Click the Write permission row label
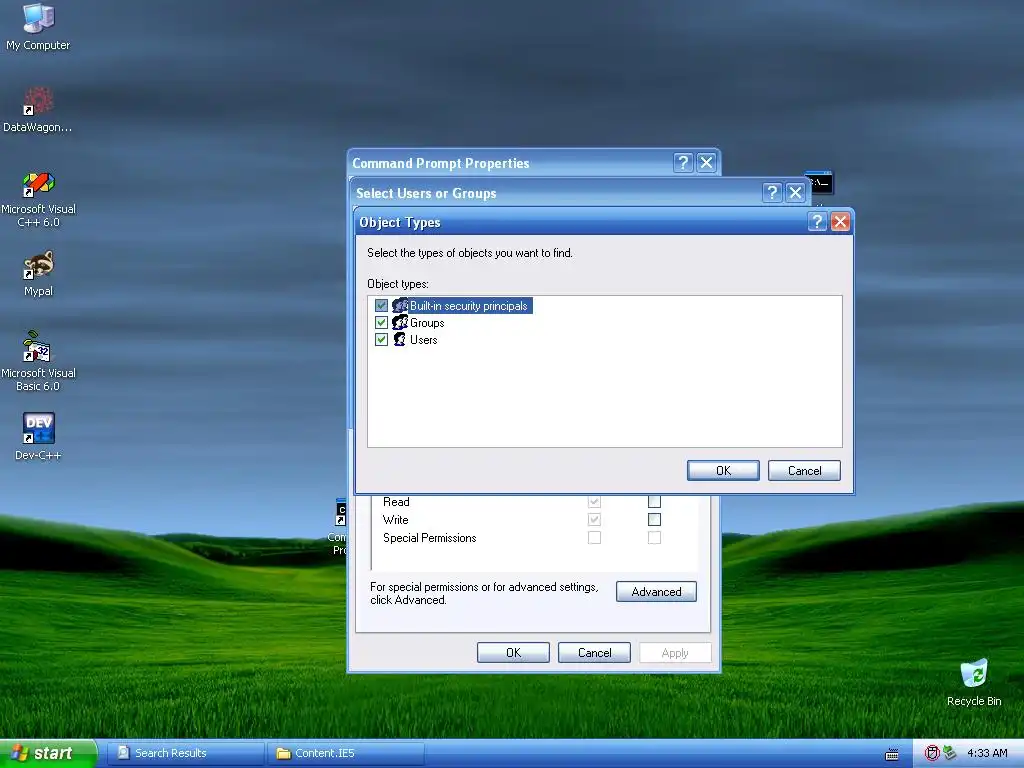Image resolution: width=1024 pixels, height=768 pixels. 396,520
